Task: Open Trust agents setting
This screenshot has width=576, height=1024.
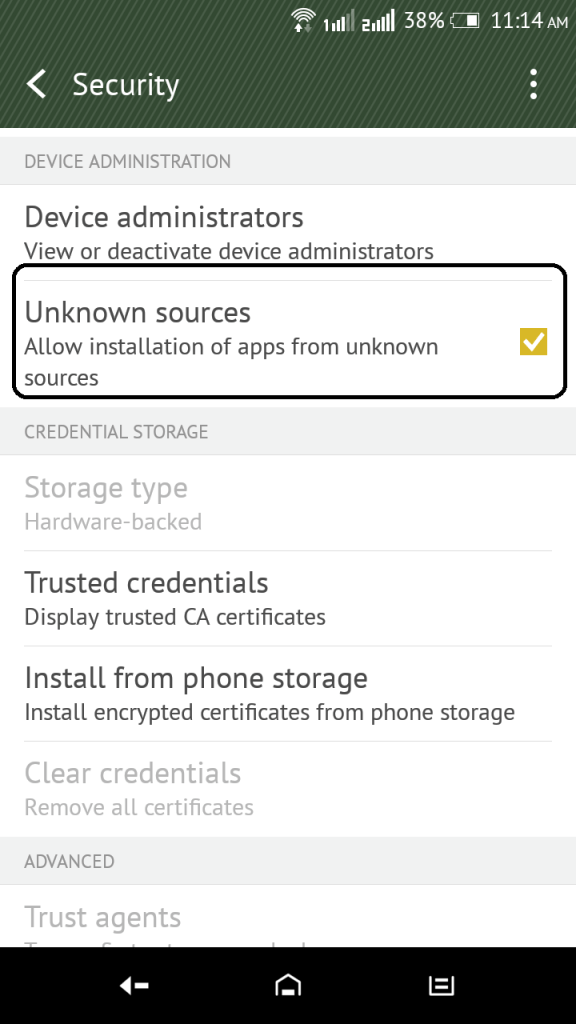Action: 288,916
